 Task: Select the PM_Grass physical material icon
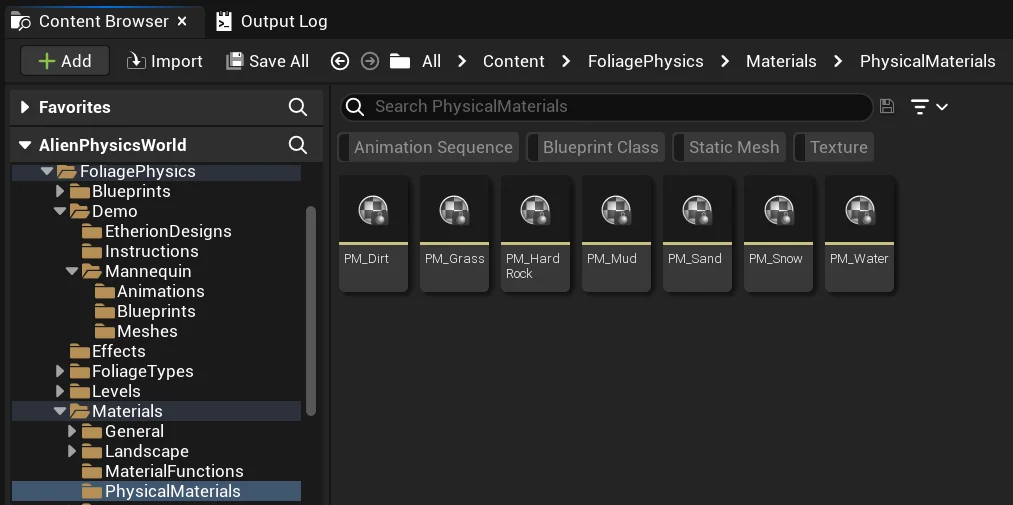tap(454, 211)
